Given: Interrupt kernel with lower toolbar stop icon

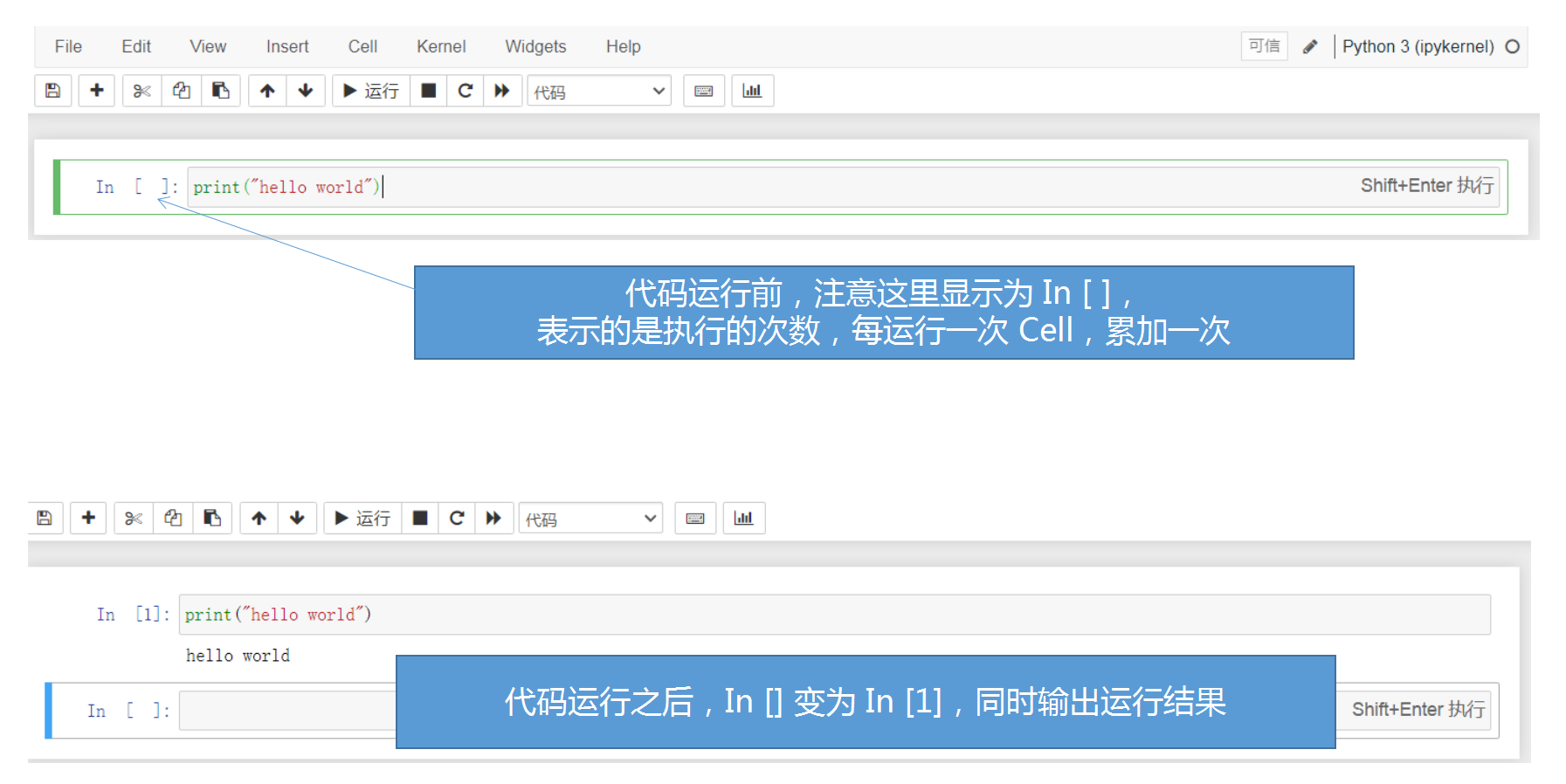Looking at the screenshot, I should click(419, 519).
